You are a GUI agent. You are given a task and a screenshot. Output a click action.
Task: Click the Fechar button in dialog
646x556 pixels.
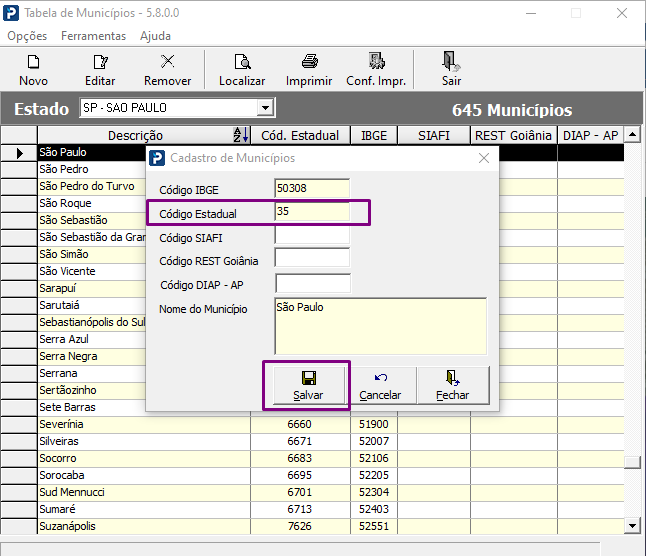[x=452, y=385]
